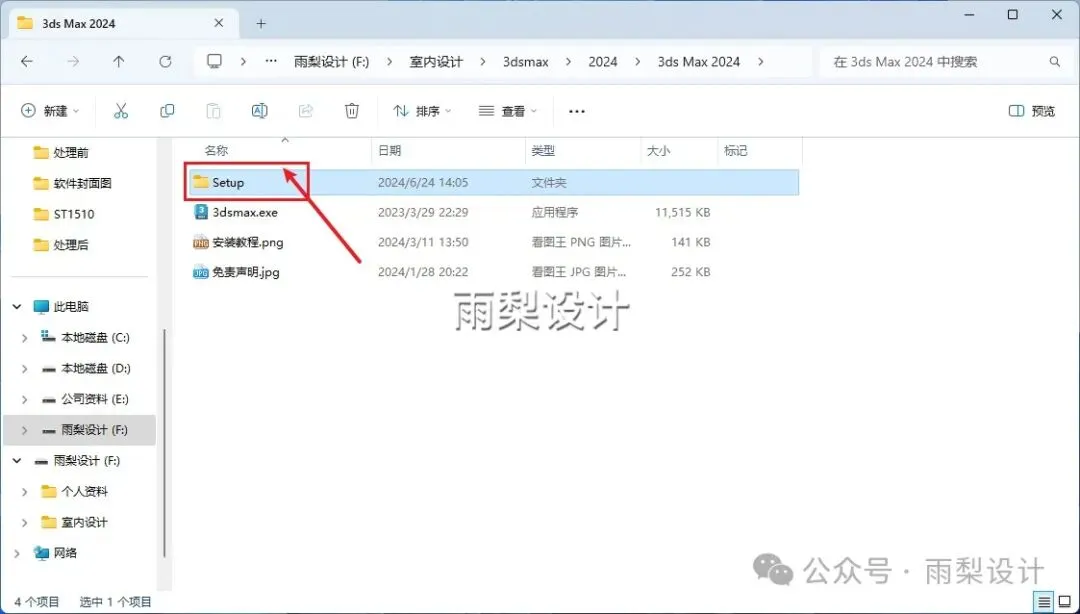Click the Paste clipboard icon
1080x614 pixels.
click(x=214, y=111)
